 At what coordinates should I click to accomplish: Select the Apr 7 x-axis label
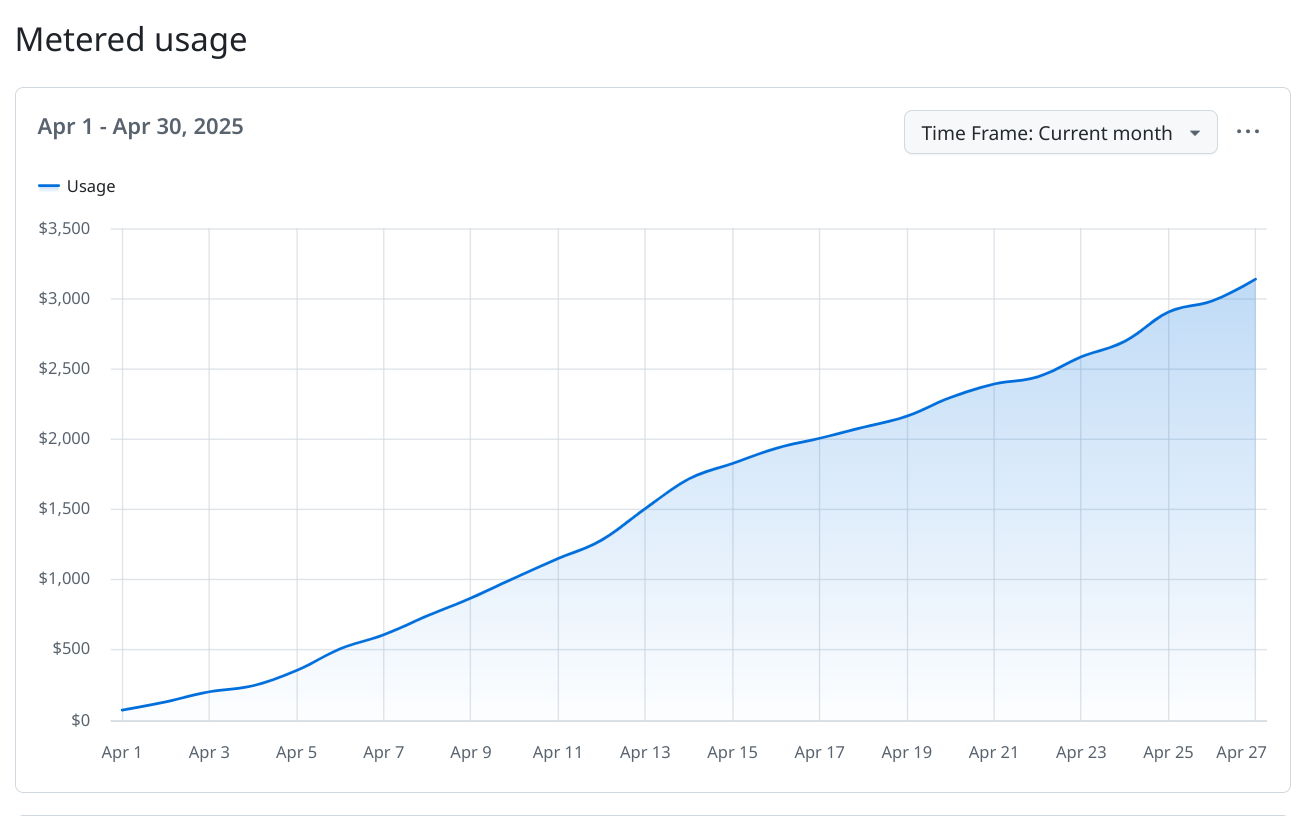(x=384, y=752)
